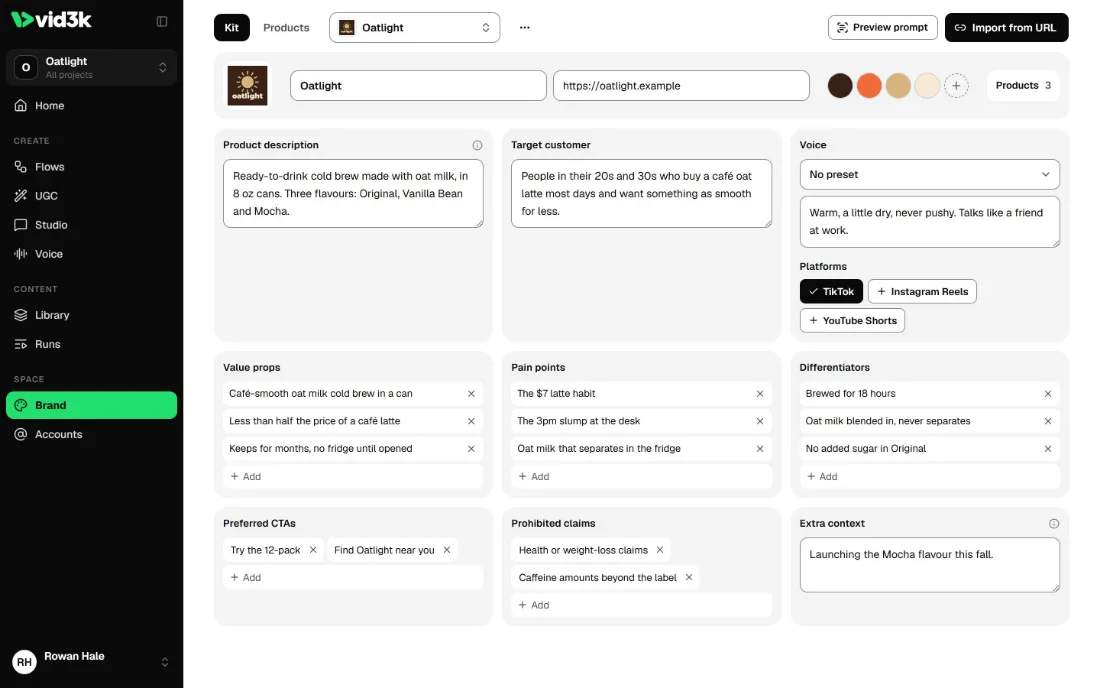
Task: Open Accounts in the sidebar
Action: coord(91,435)
